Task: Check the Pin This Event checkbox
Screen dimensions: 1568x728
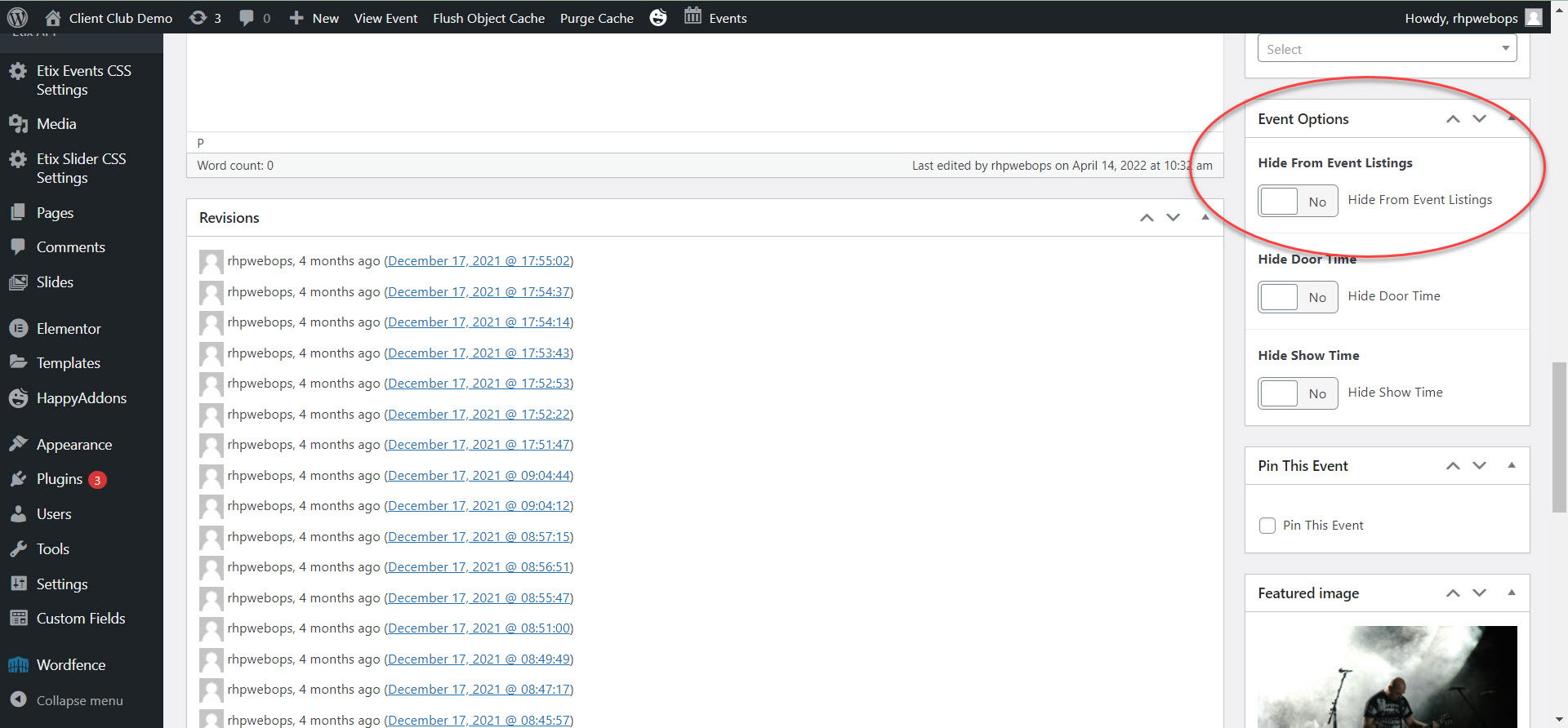Action: point(1267,526)
